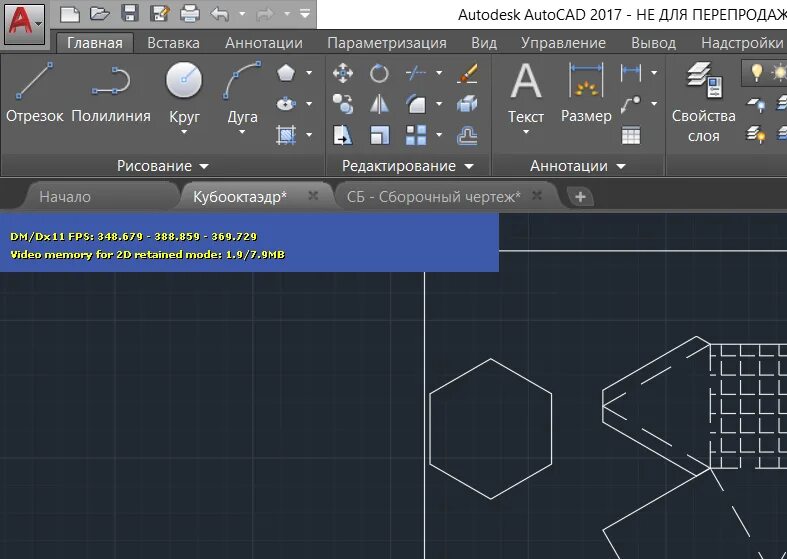Expand the Дуга options dropdown arrow

242,132
